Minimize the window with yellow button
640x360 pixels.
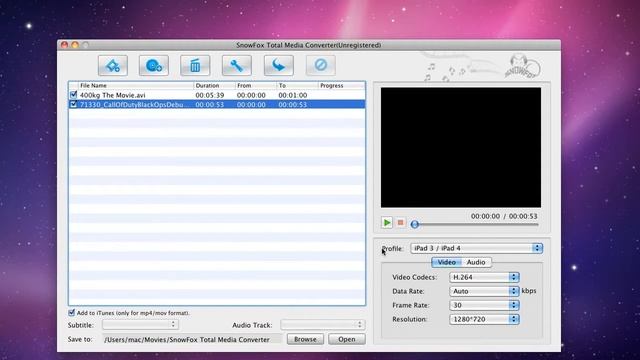pyautogui.click(x=75, y=45)
